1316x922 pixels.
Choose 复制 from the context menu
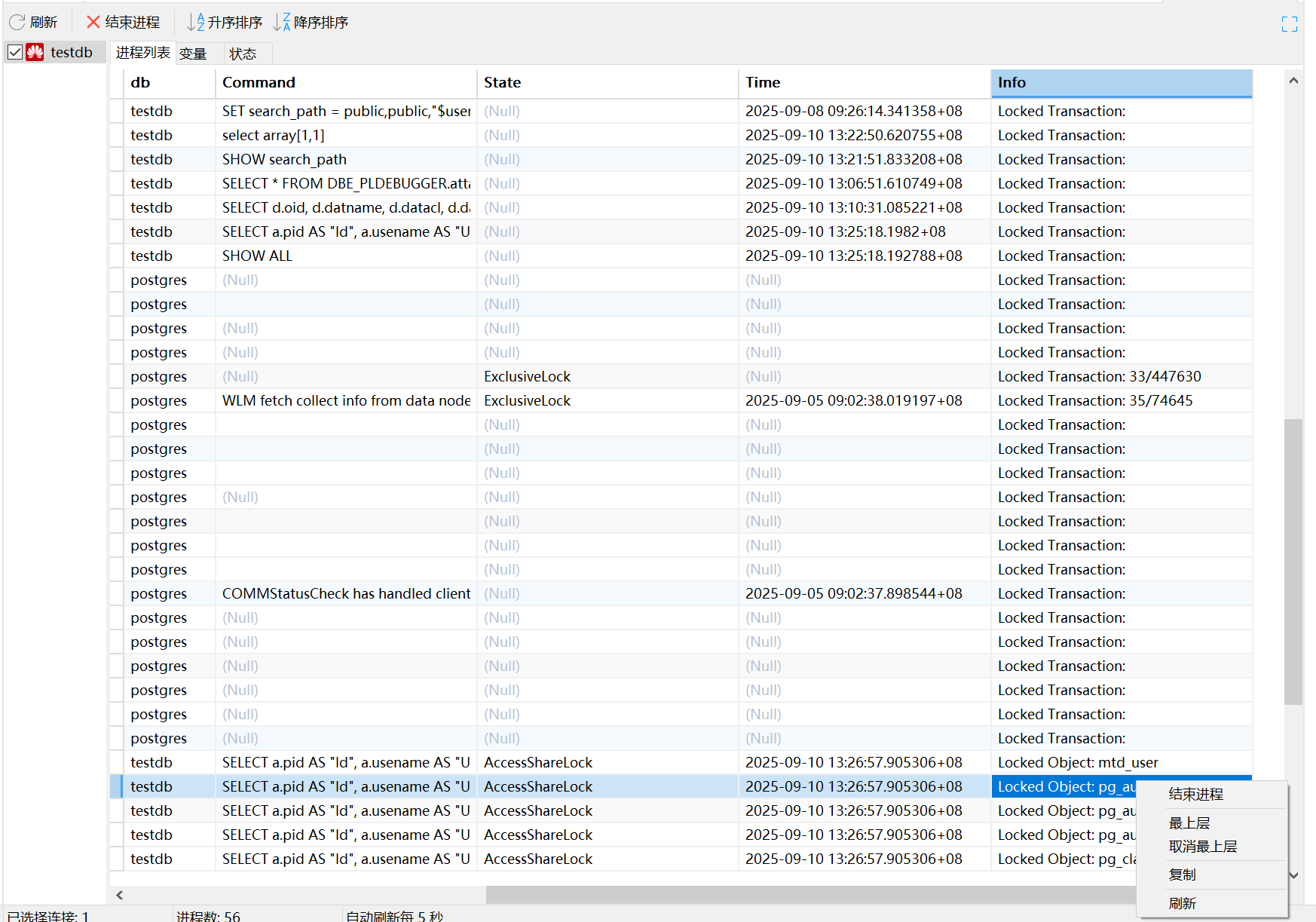[x=1182, y=875]
